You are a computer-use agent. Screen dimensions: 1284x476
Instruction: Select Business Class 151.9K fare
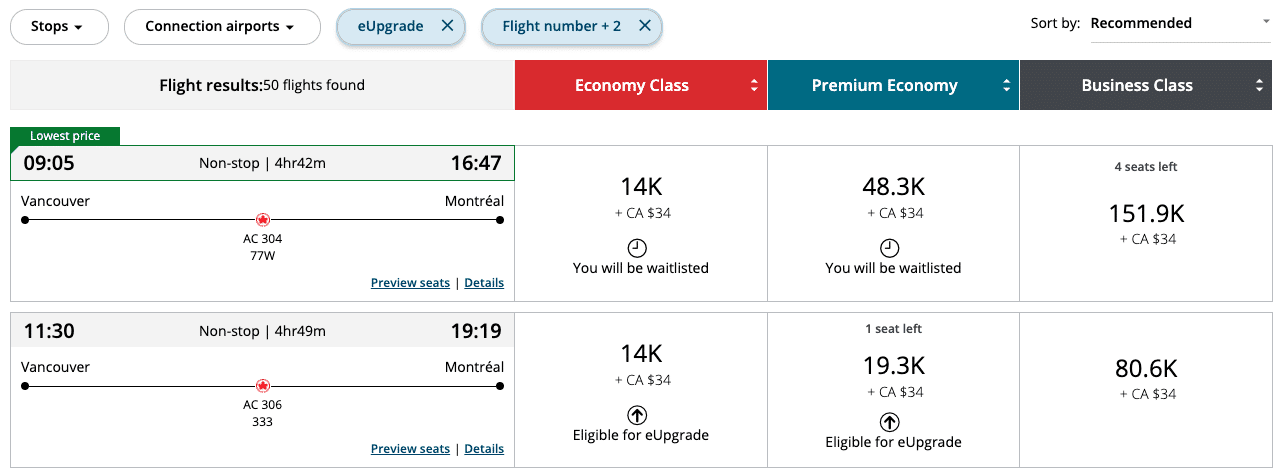tap(1146, 214)
